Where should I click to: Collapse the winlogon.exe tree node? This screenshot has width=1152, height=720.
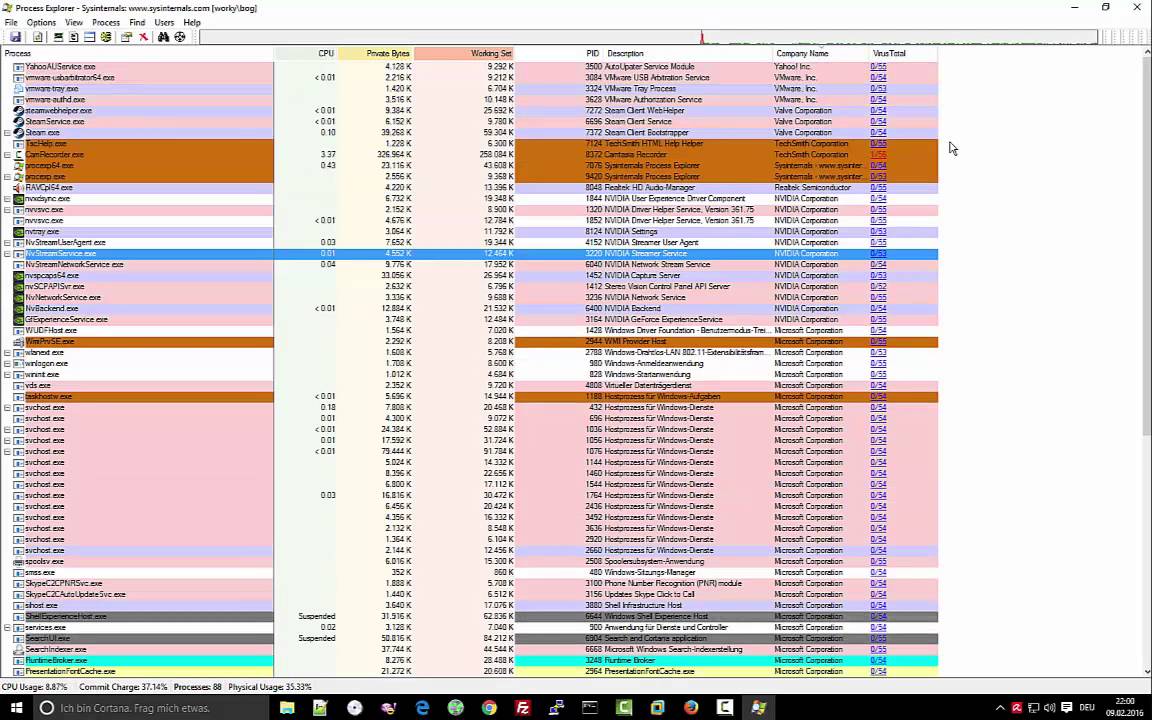[7, 364]
